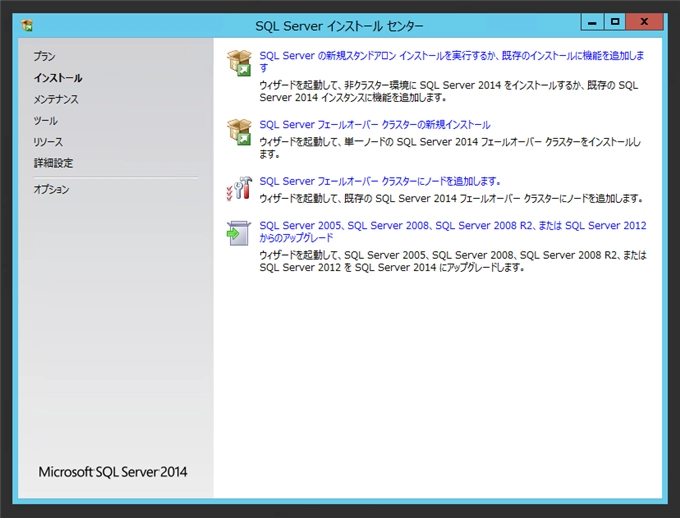The width and height of the screenshot is (680, 518).
Task: Open SQL Server 2005/2008/2012 からのアップグレード link
Action: [x=453, y=232]
